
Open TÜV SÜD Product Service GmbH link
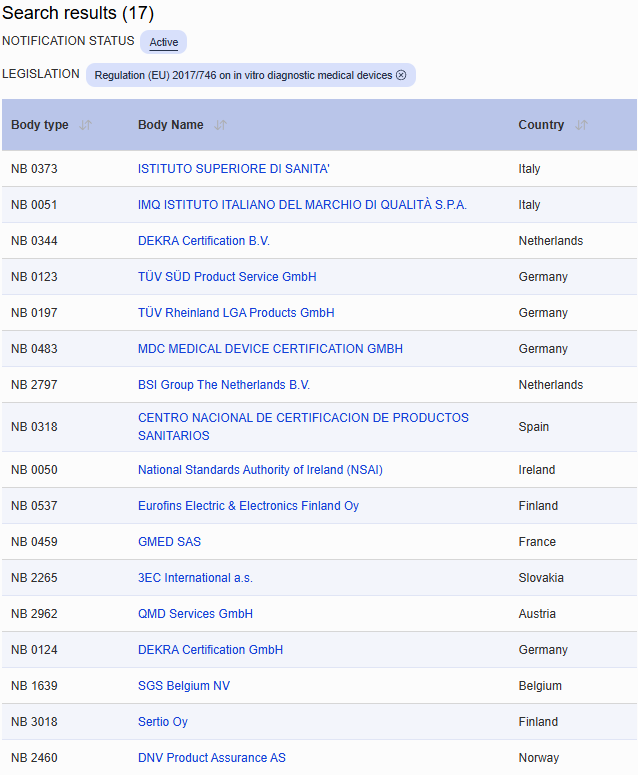pos(227,277)
